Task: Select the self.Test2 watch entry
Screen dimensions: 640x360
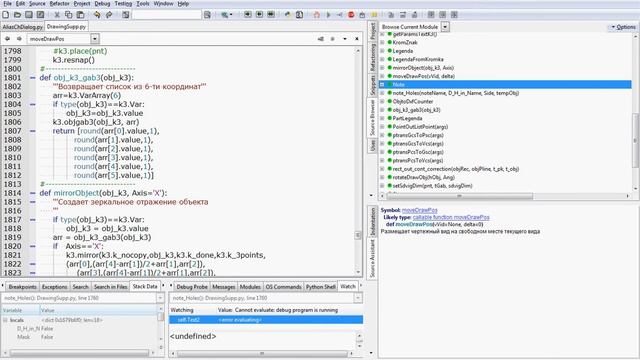Action: point(266,320)
